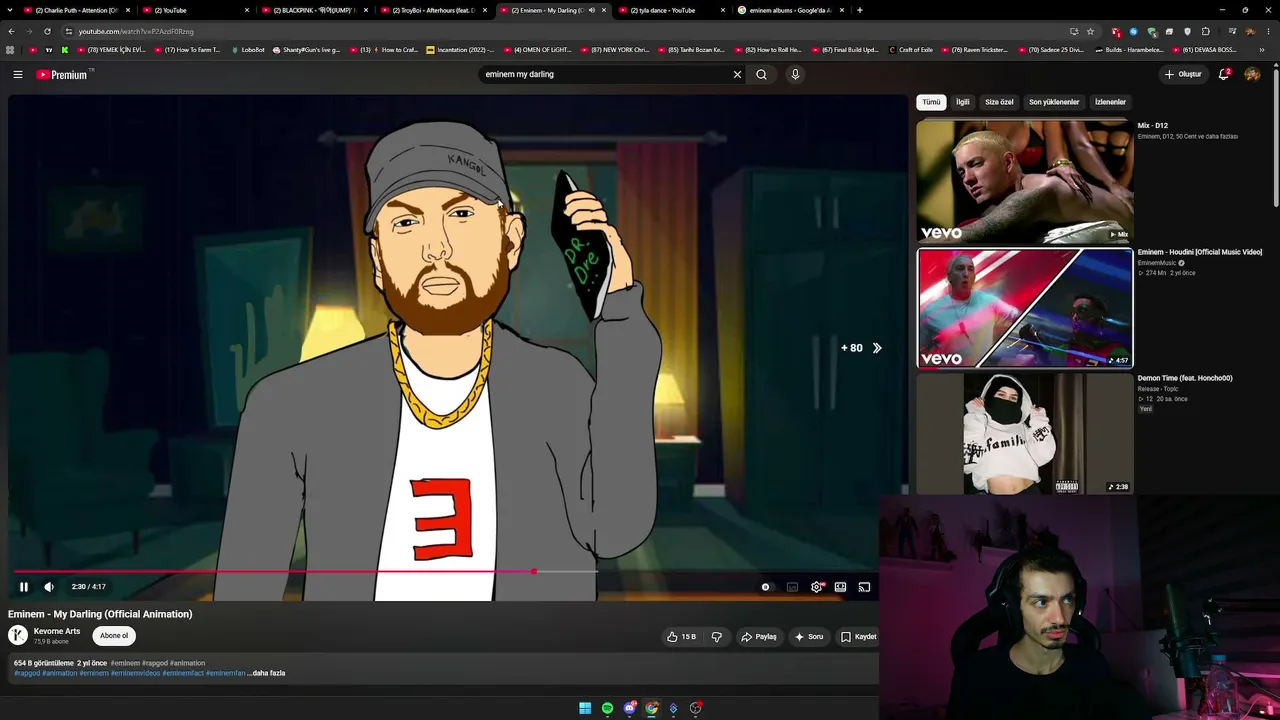Open the Kevome Arts channel name
This screenshot has width=1280, height=720.
57,631
